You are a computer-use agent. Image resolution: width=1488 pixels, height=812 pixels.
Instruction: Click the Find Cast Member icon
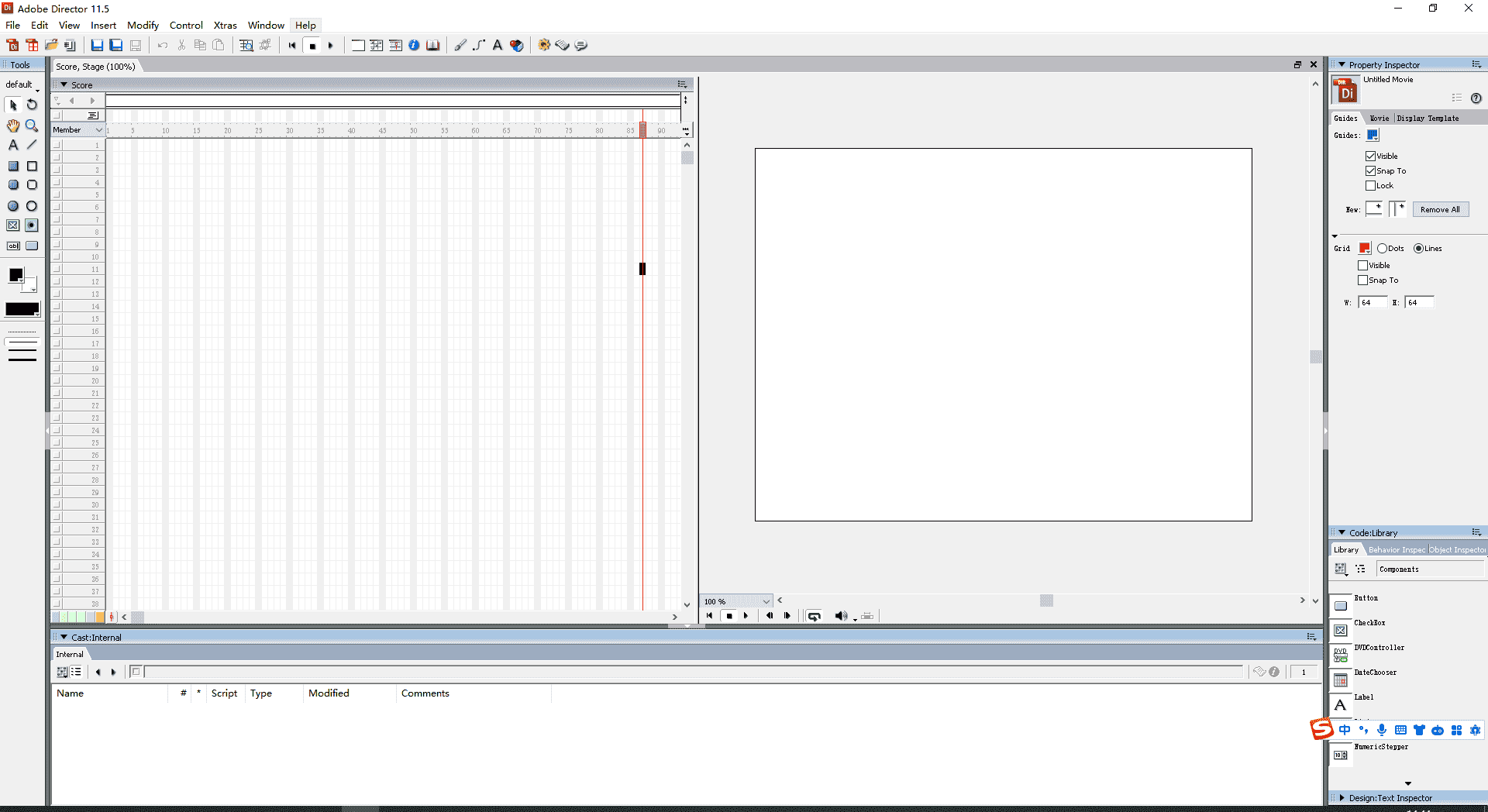pos(246,45)
